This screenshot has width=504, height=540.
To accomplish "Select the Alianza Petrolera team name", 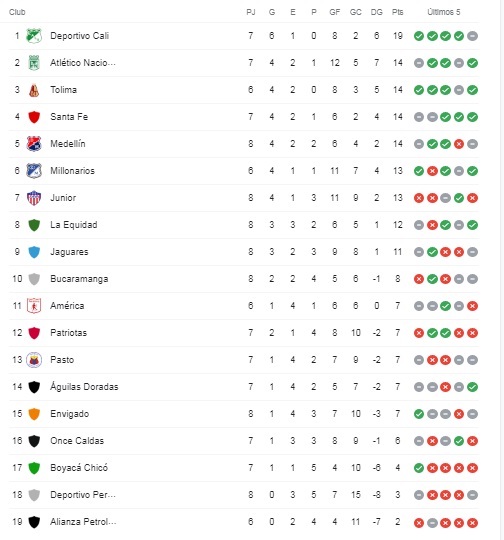I will (x=83, y=522).
